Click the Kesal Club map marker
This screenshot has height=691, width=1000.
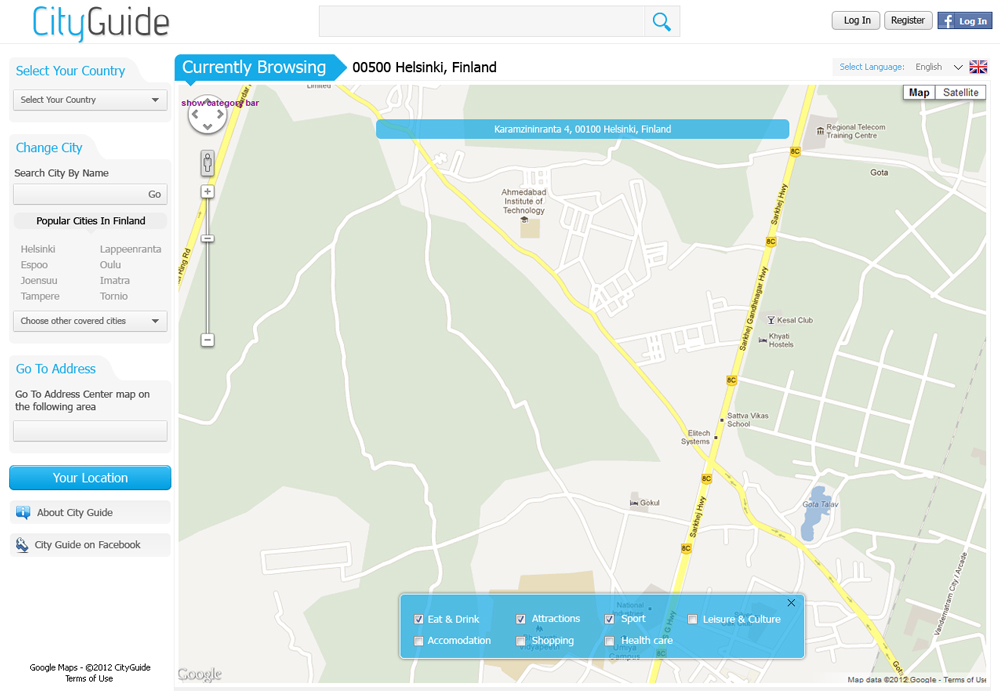point(770,320)
